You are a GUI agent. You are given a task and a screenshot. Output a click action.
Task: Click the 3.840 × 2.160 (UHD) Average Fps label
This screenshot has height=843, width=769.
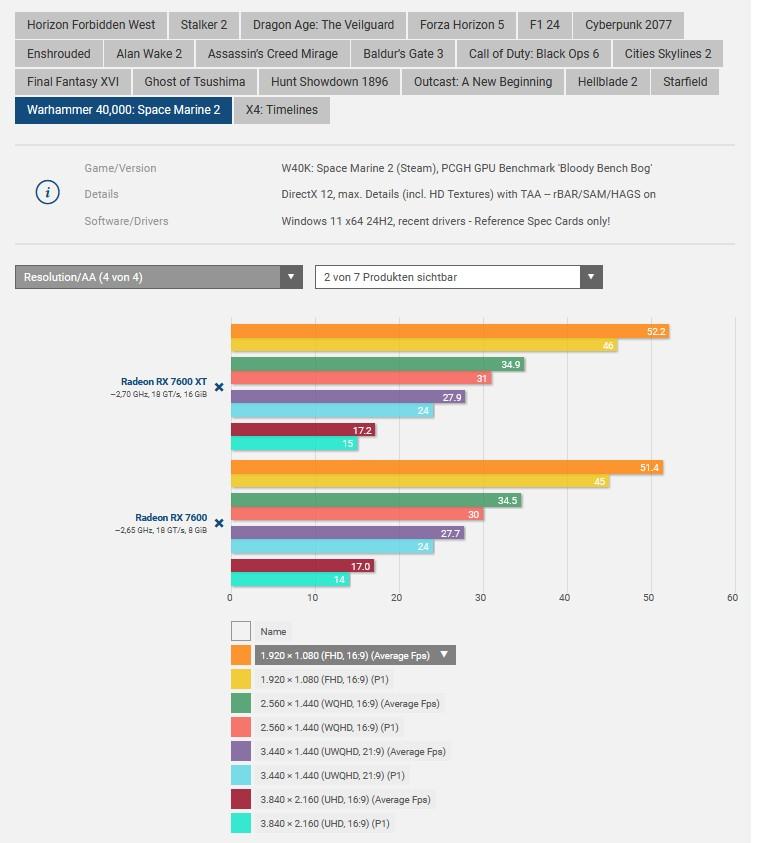(x=344, y=799)
